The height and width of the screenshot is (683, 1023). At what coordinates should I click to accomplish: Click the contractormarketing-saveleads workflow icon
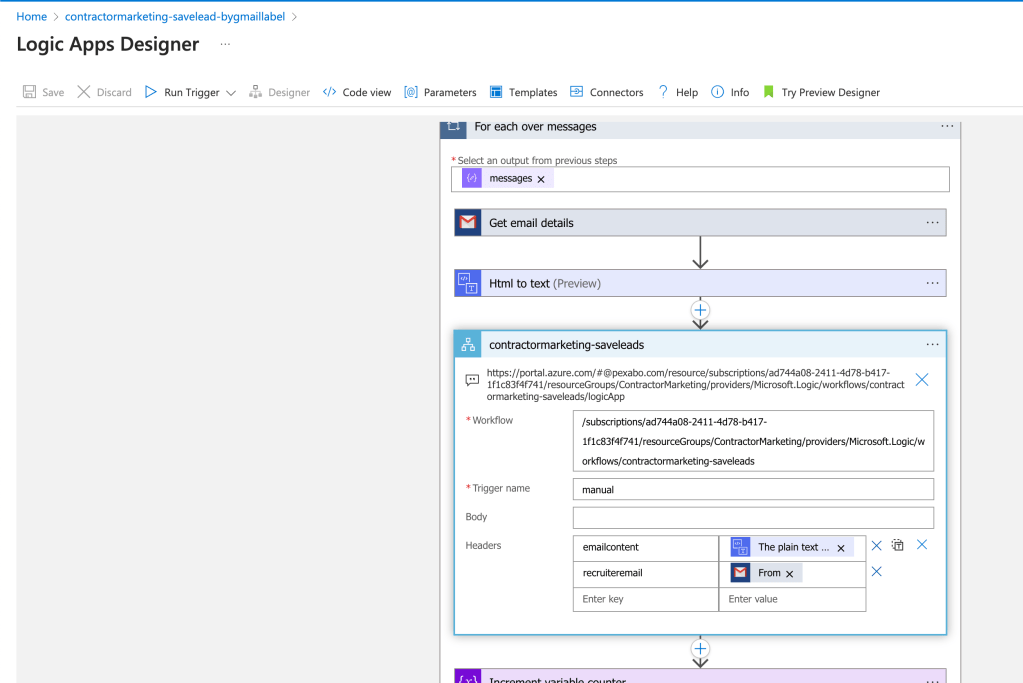click(x=468, y=344)
